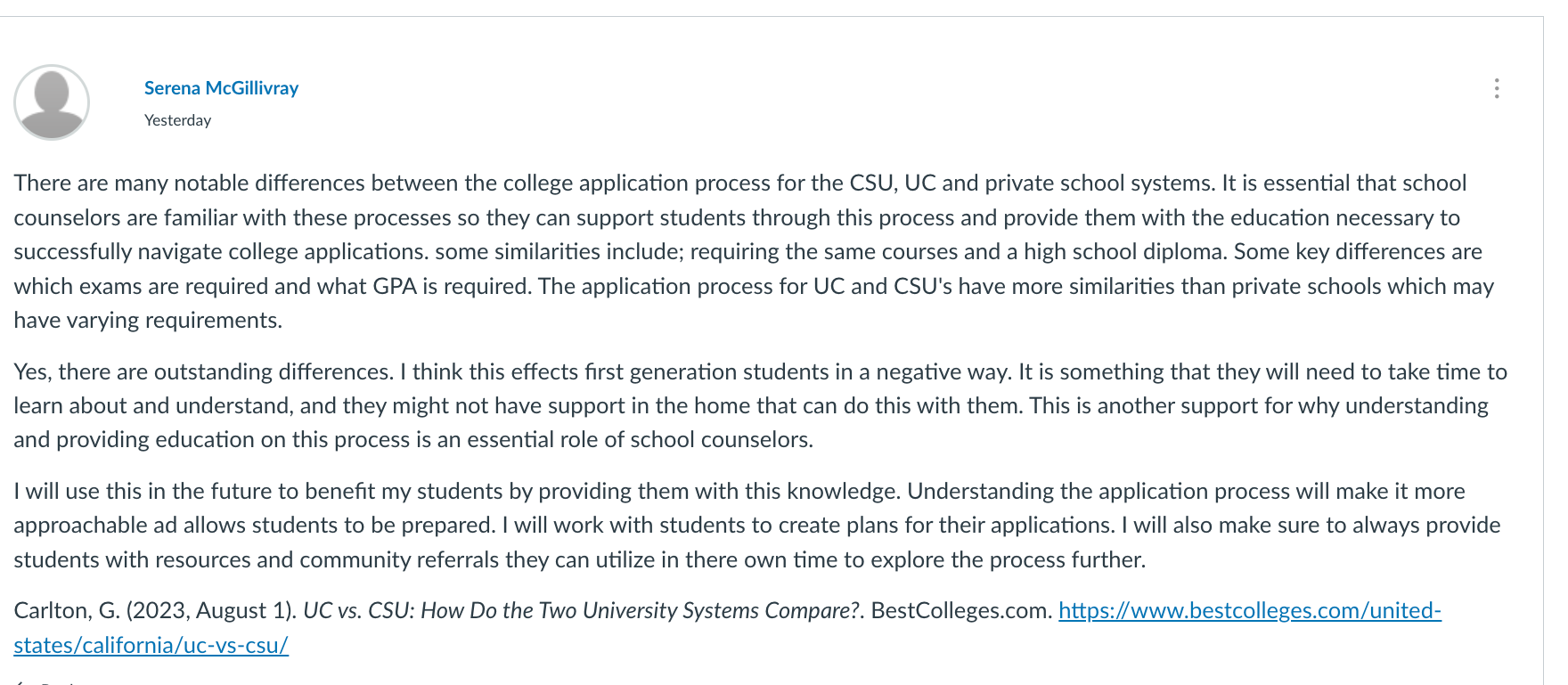
Task: Click Serena McGillivray's profile avatar
Action: (52, 102)
